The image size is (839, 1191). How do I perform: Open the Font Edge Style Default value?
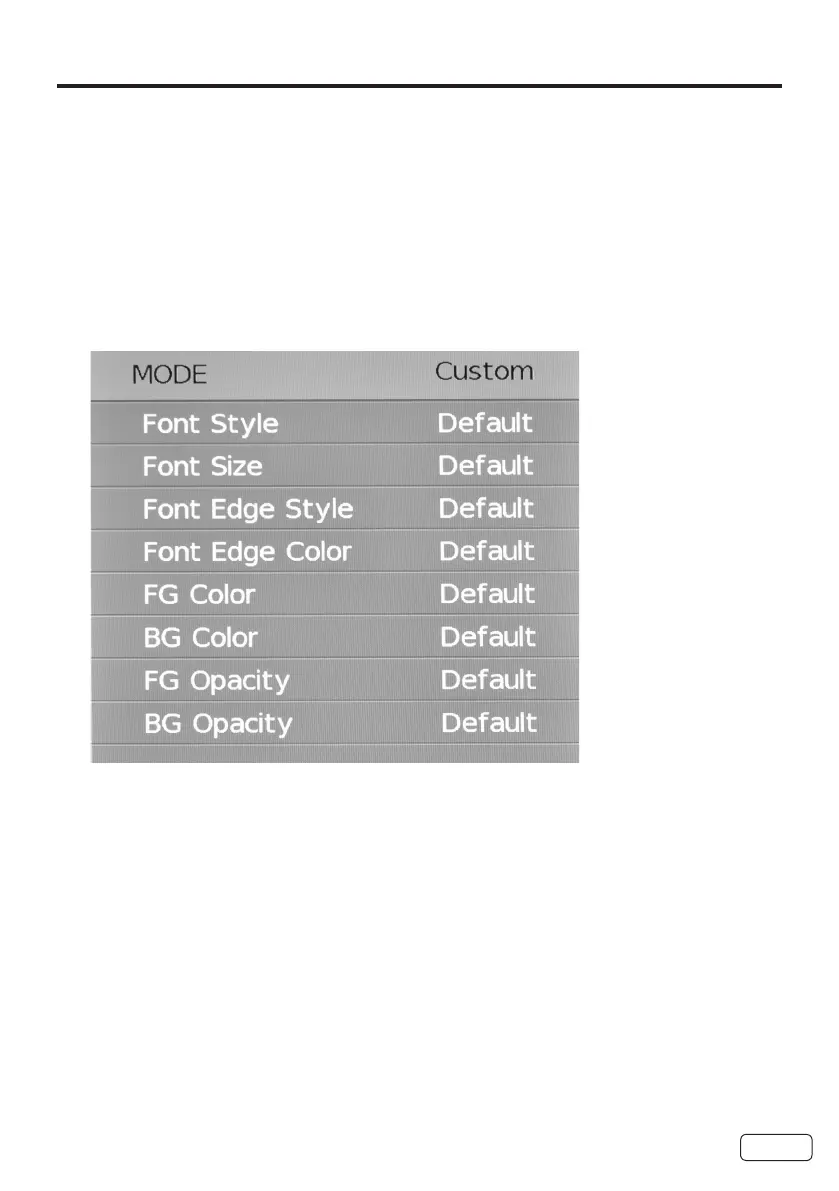point(486,508)
